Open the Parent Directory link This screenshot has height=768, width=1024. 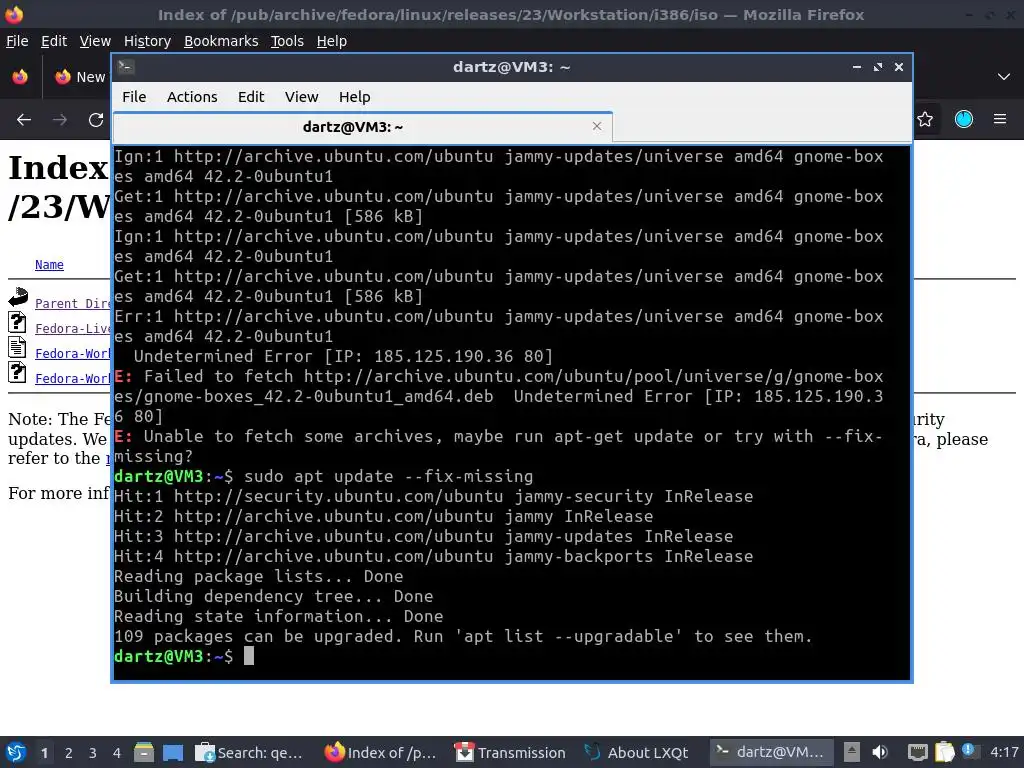point(72,304)
